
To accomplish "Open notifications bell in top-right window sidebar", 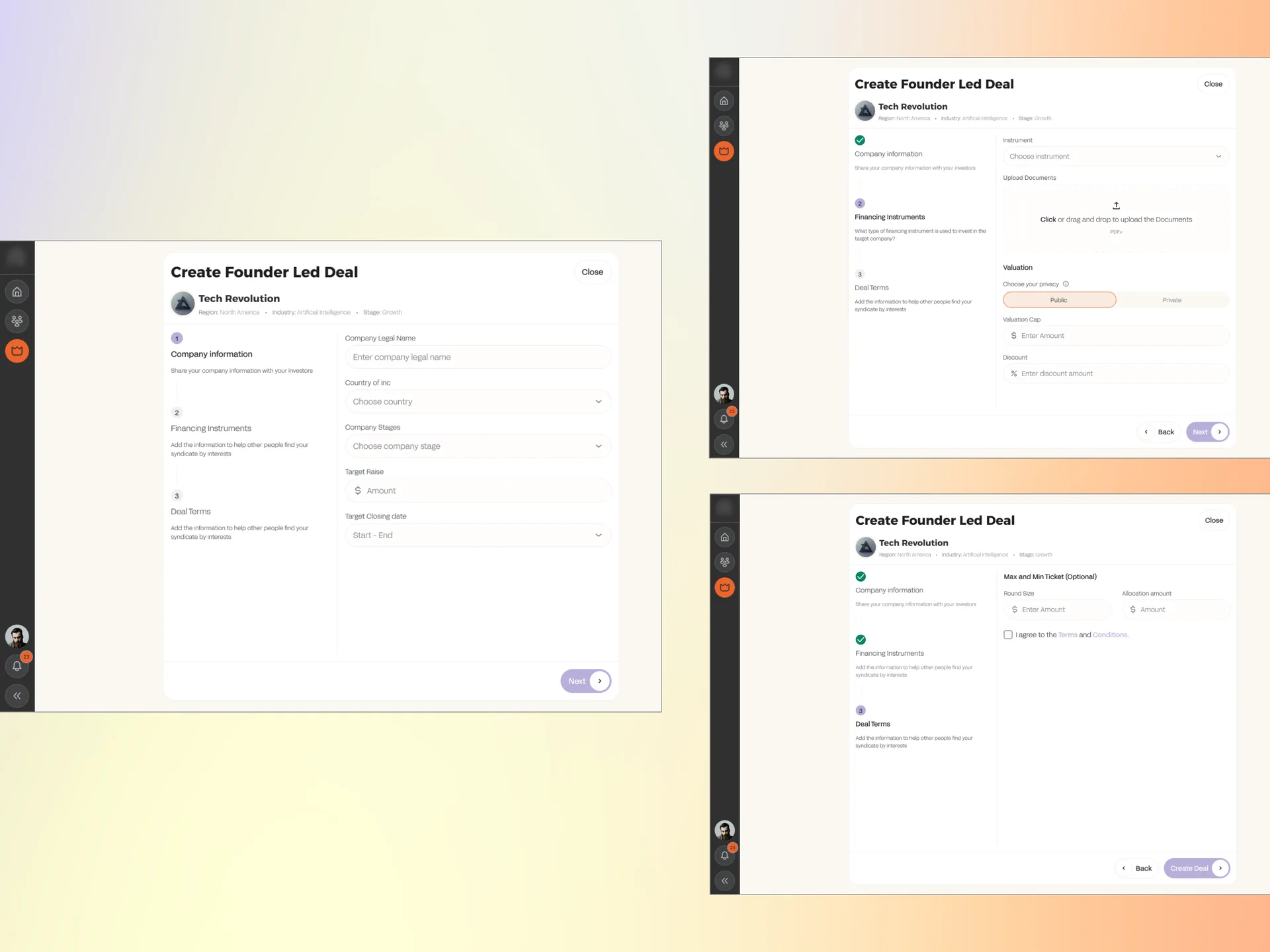I will click(724, 419).
